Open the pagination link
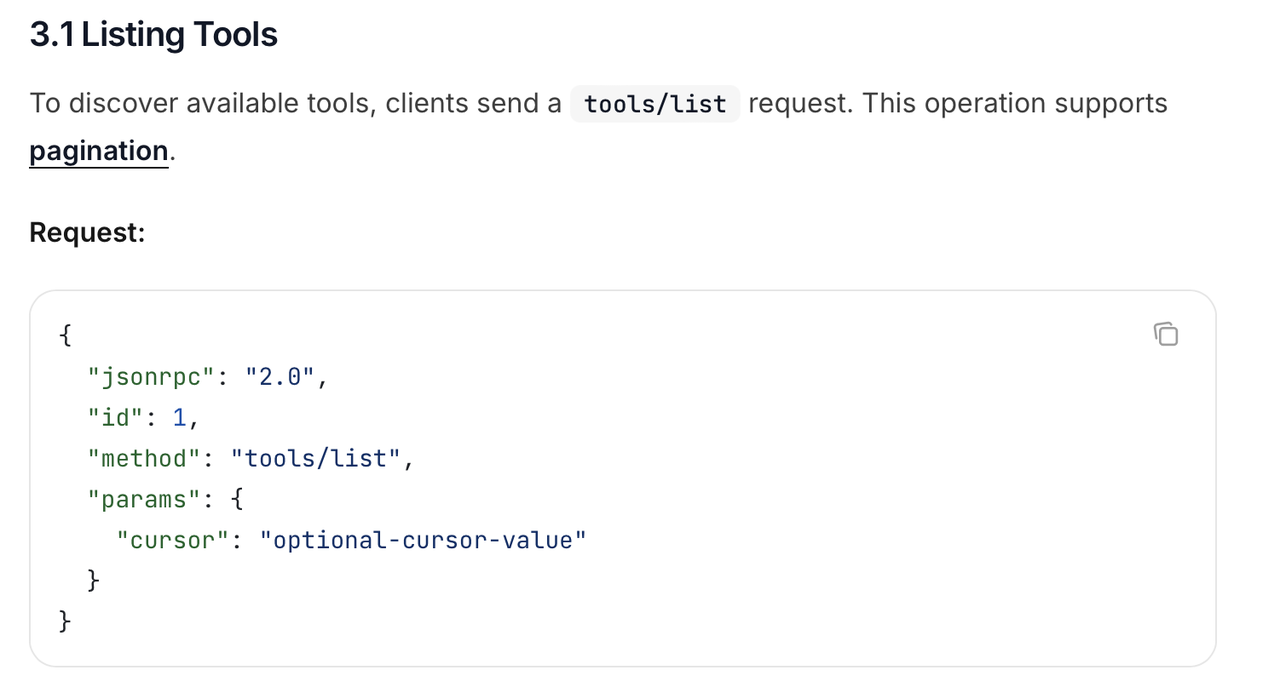Viewport: 1280px width, 693px height. coord(99,151)
